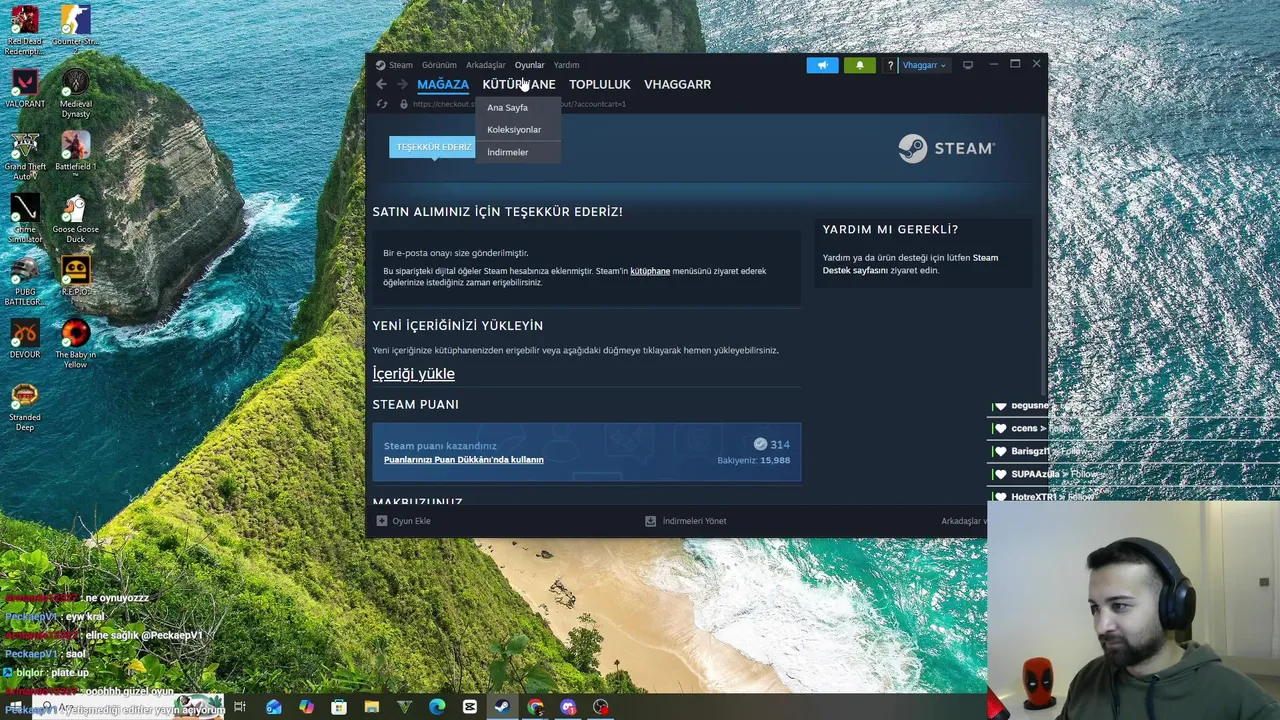Viewport: 1280px width, 720px height.
Task: Click the Steam checkout URL address field
Action: pos(520,104)
